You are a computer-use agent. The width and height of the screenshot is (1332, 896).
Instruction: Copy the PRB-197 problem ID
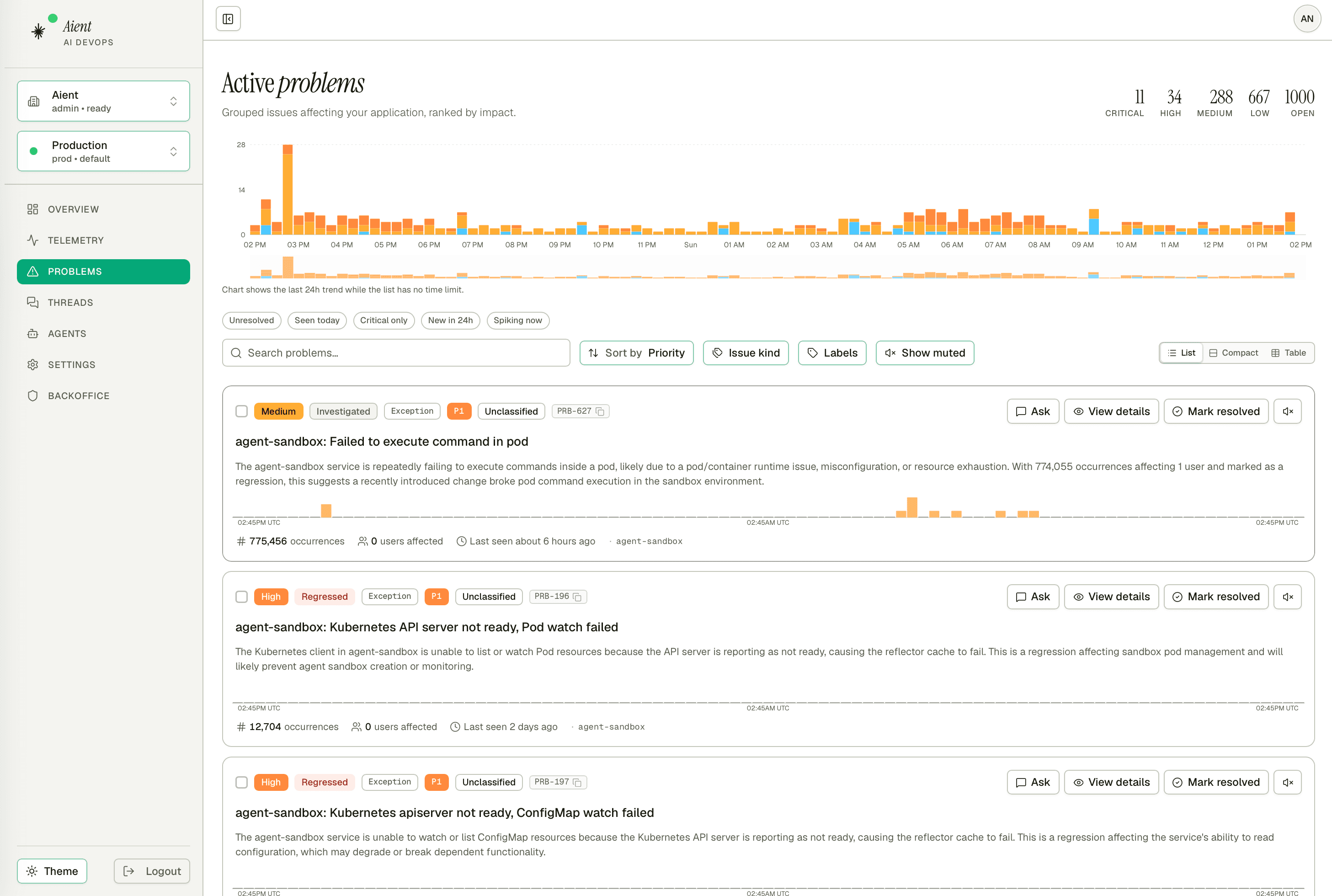pyautogui.click(x=577, y=782)
